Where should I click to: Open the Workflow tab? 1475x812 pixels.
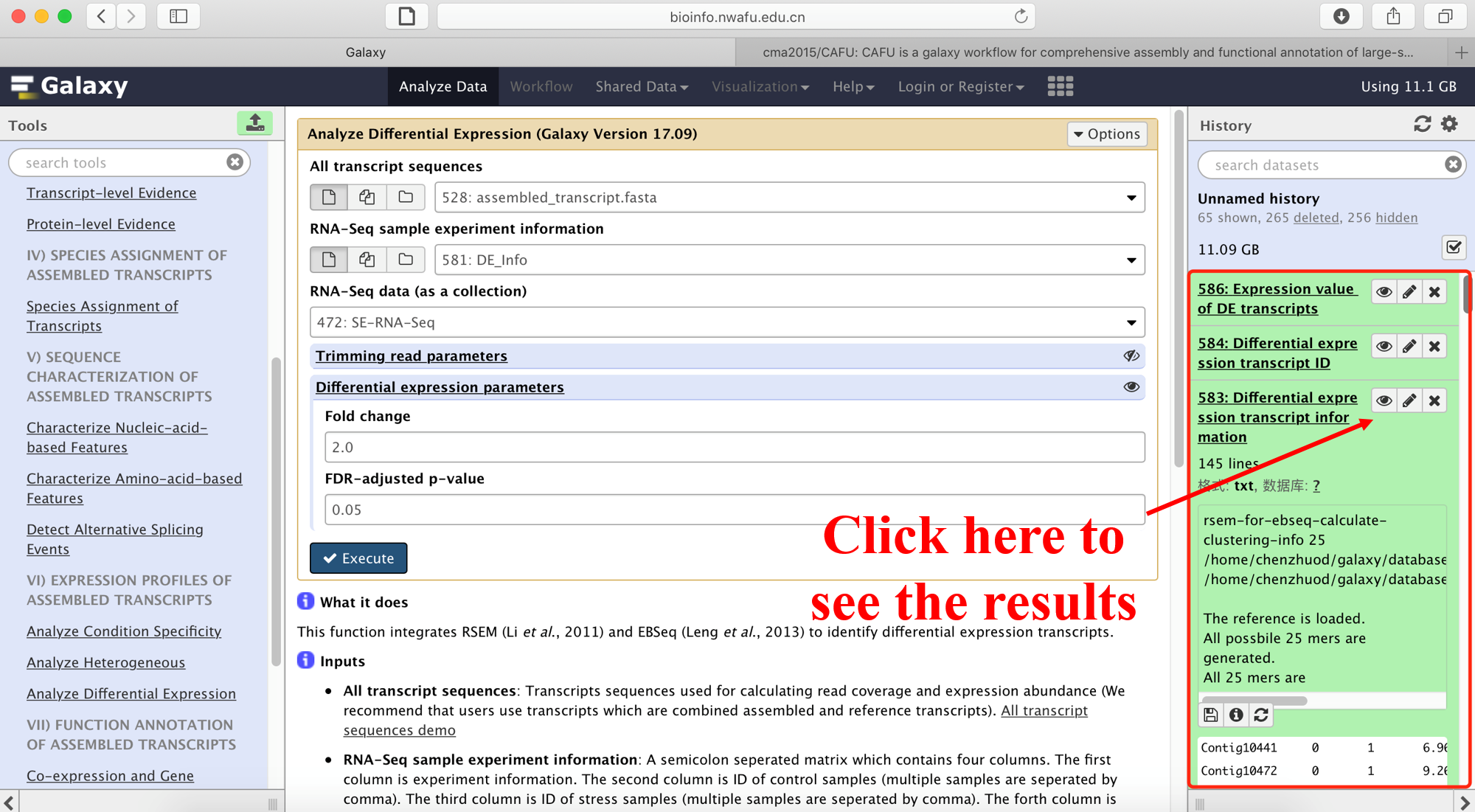tap(541, 86)
